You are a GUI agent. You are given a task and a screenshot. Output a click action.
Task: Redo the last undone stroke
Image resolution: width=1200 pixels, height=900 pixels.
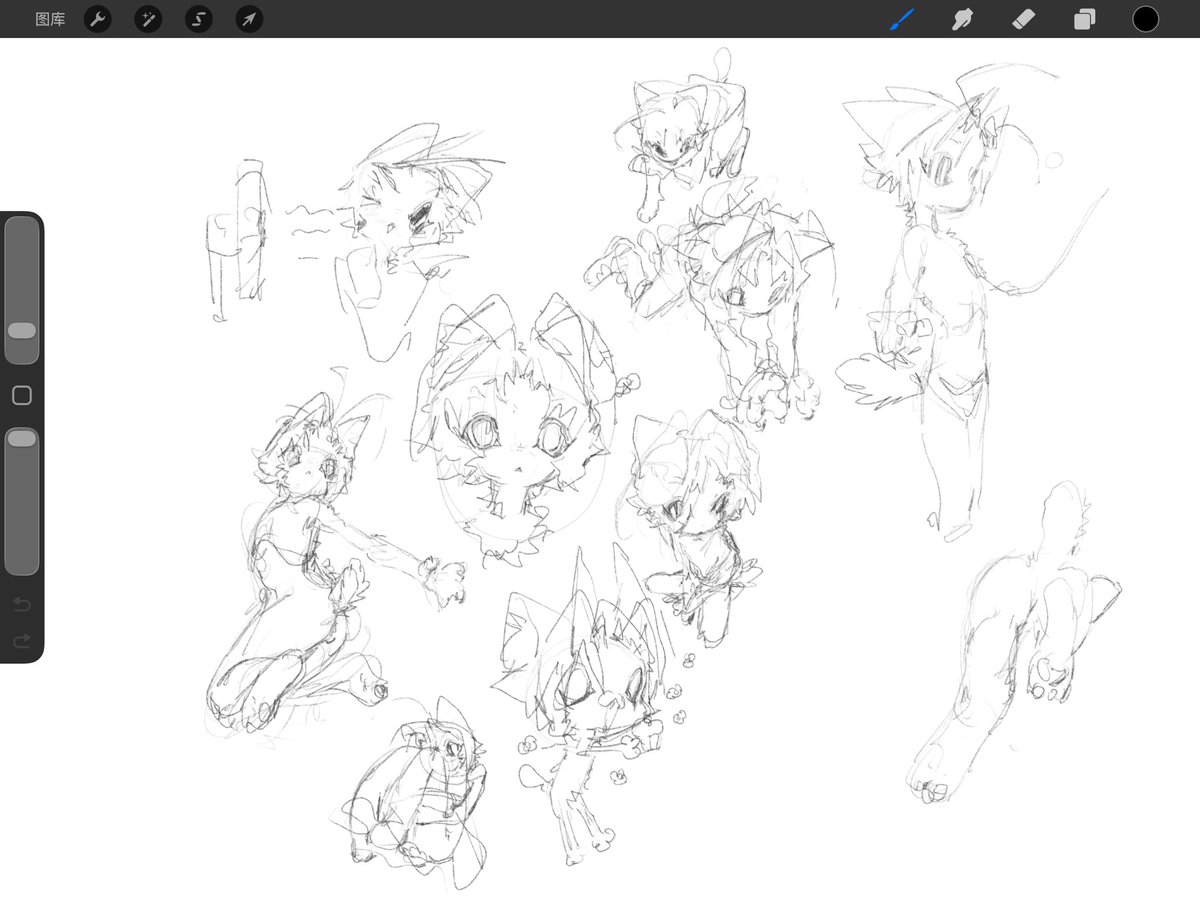[x=22, y=640]
